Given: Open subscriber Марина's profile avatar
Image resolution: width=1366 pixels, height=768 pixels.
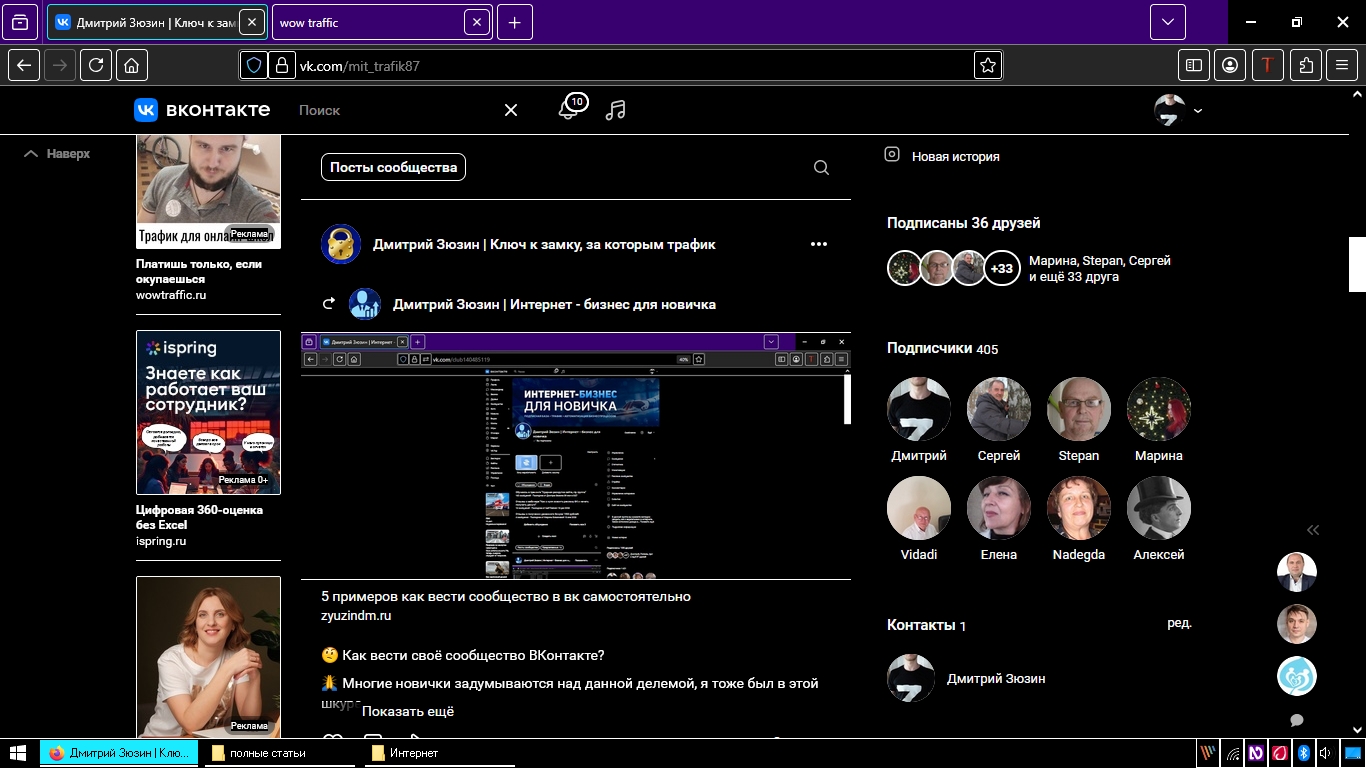Looking at the screenshot, I should [1159, 409].
